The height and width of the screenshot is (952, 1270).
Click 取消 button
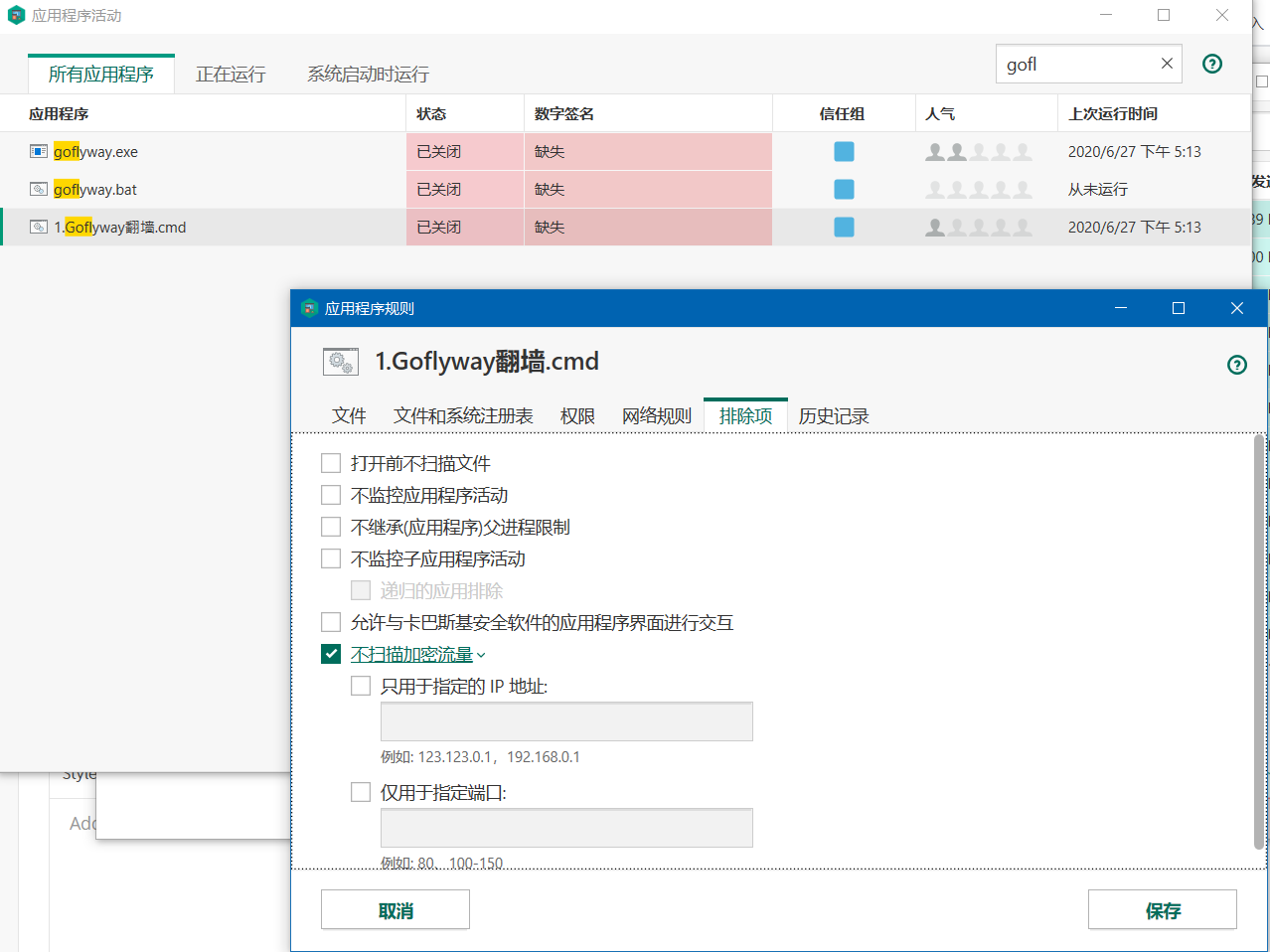396,910
